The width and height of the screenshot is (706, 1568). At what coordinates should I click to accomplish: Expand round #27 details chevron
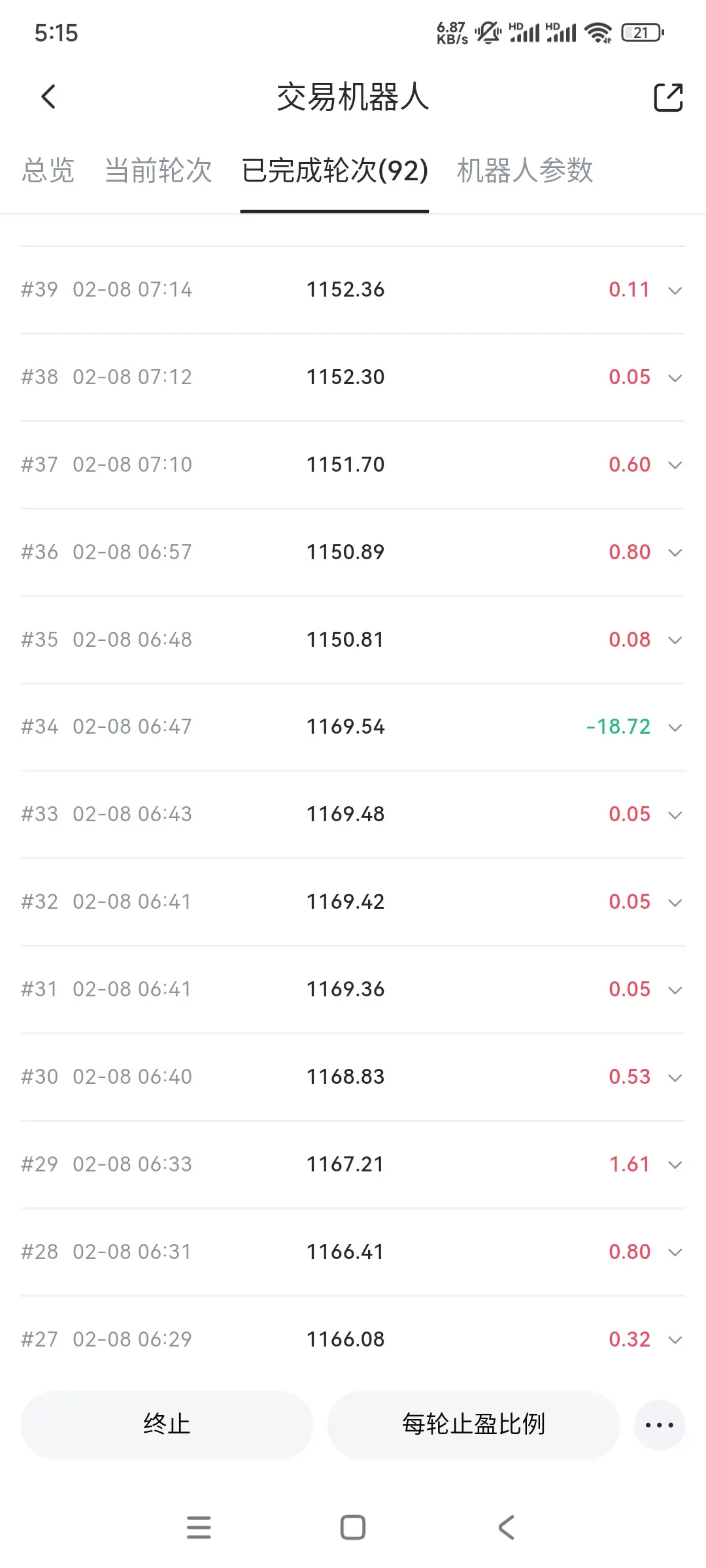point(675,1339)
